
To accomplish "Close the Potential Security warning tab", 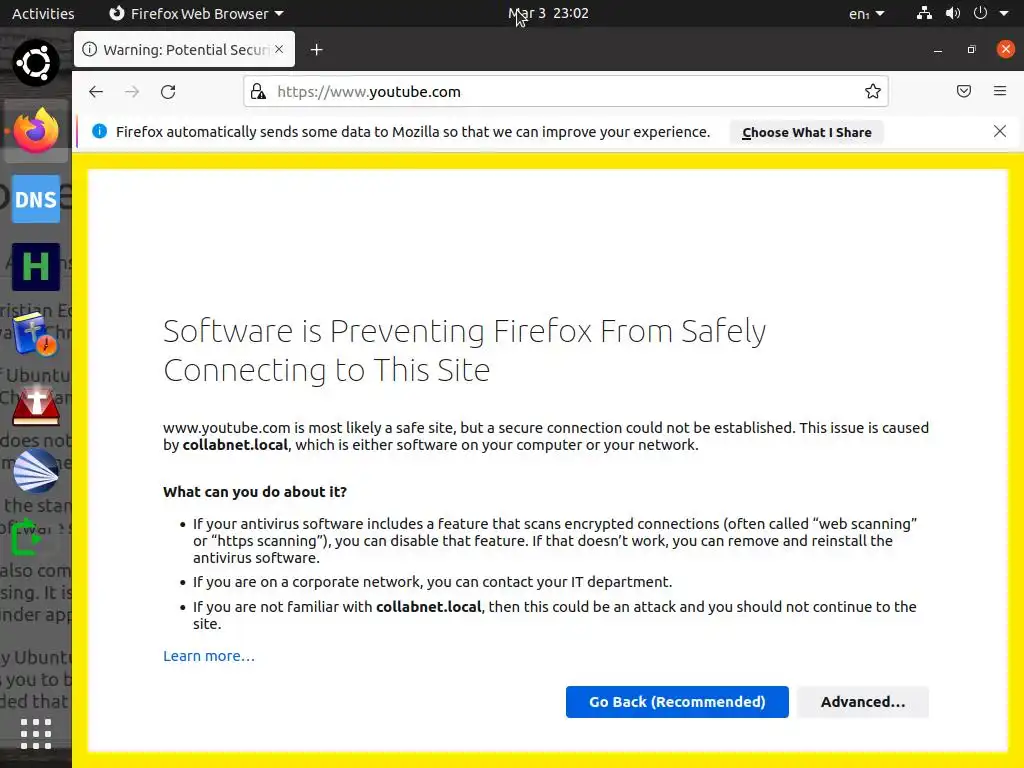I will tap(279, 50).
